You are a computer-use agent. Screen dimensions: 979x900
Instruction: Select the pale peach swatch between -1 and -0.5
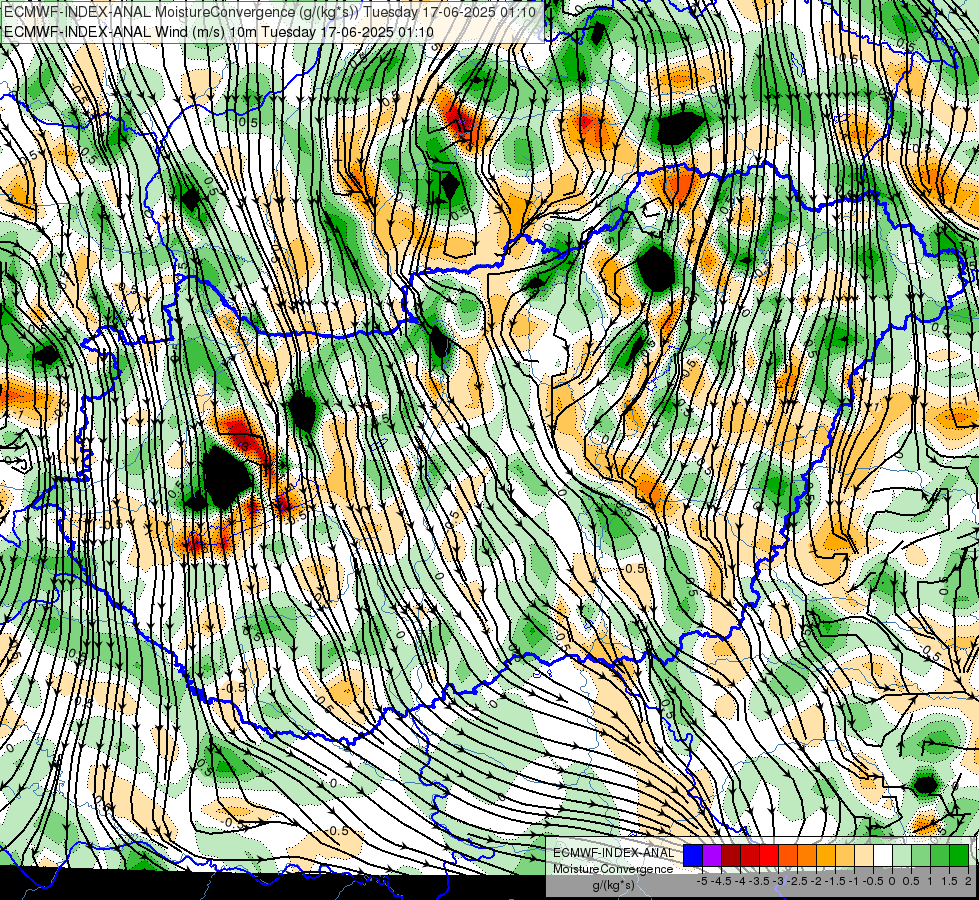864,856
